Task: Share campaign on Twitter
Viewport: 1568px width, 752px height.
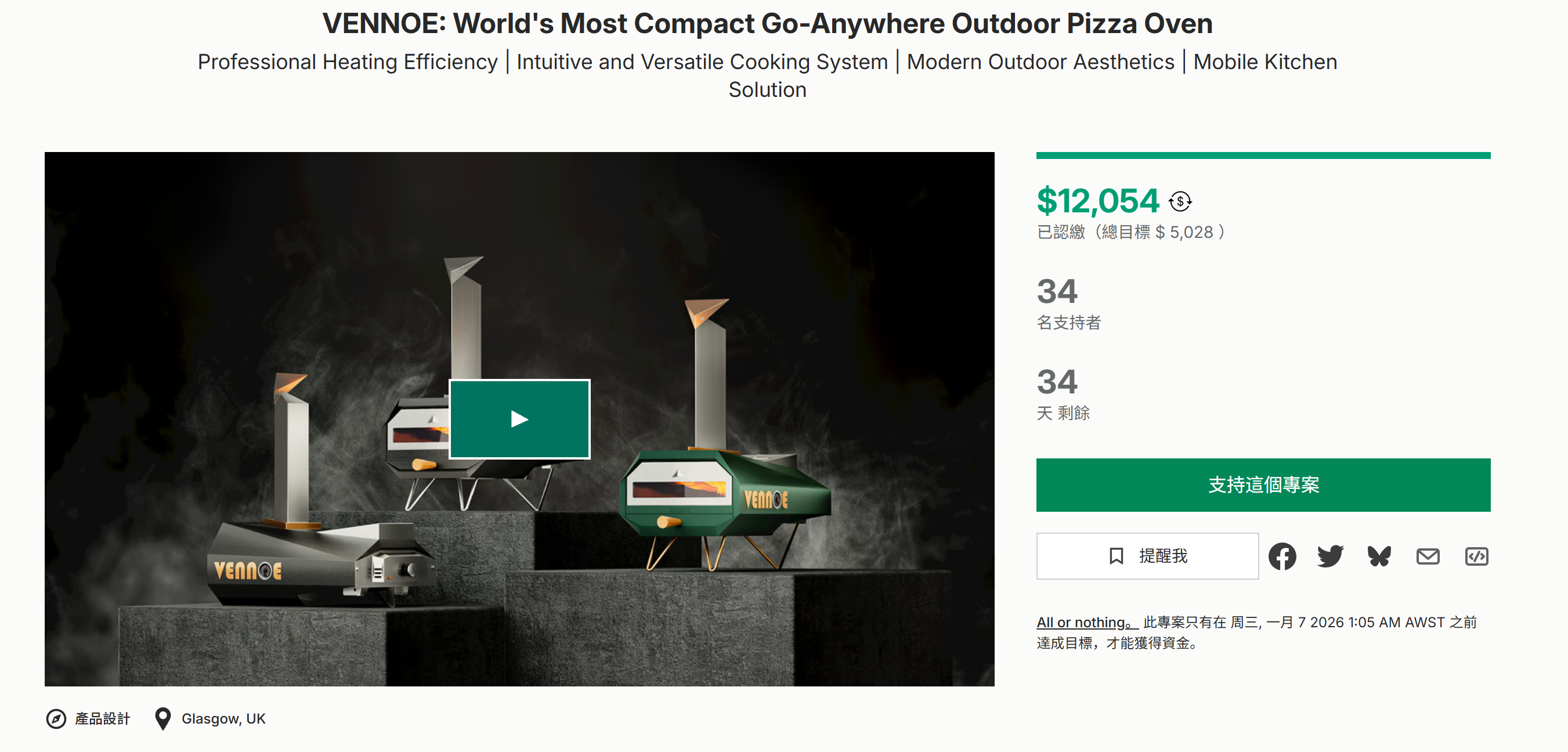Action: coord(1330,556)
